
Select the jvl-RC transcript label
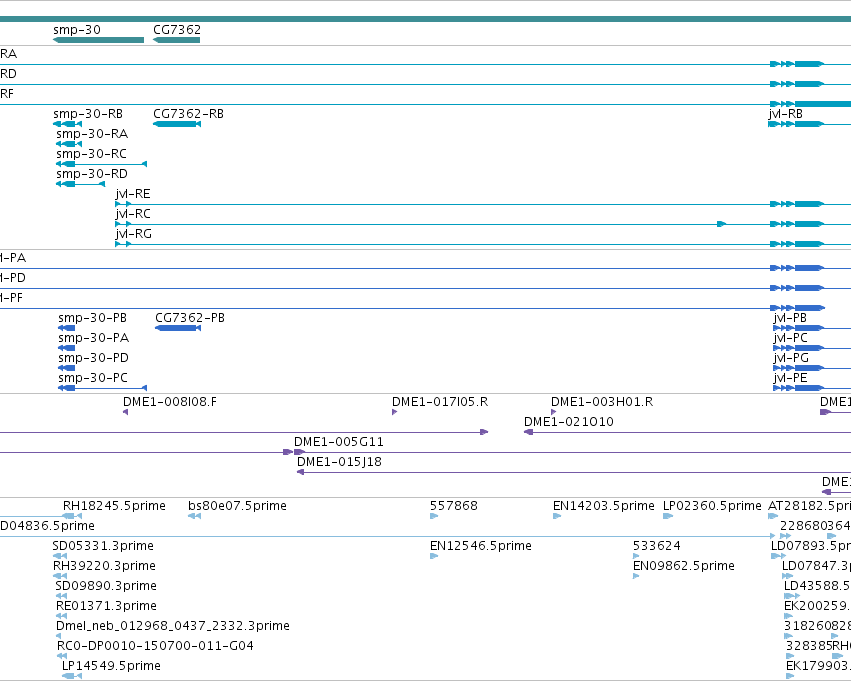(x=133, y=214)
